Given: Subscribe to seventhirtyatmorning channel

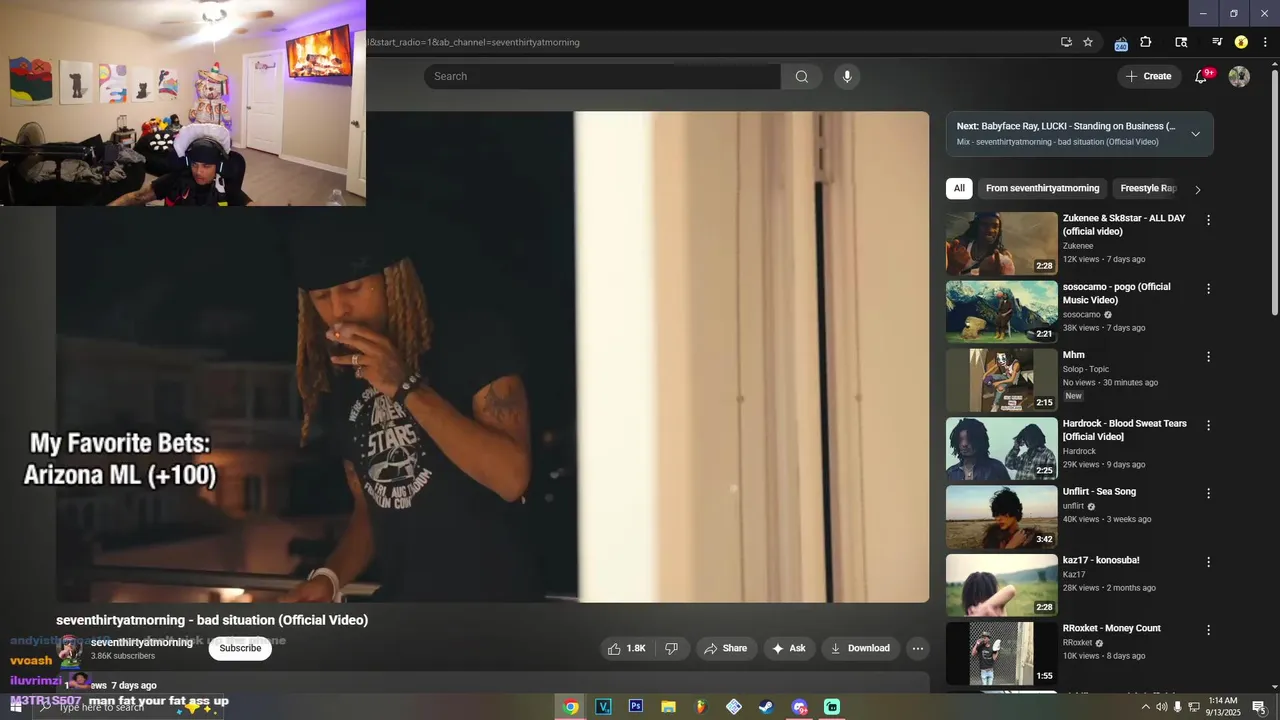Looking at the screenshot, I should (240, 648).
